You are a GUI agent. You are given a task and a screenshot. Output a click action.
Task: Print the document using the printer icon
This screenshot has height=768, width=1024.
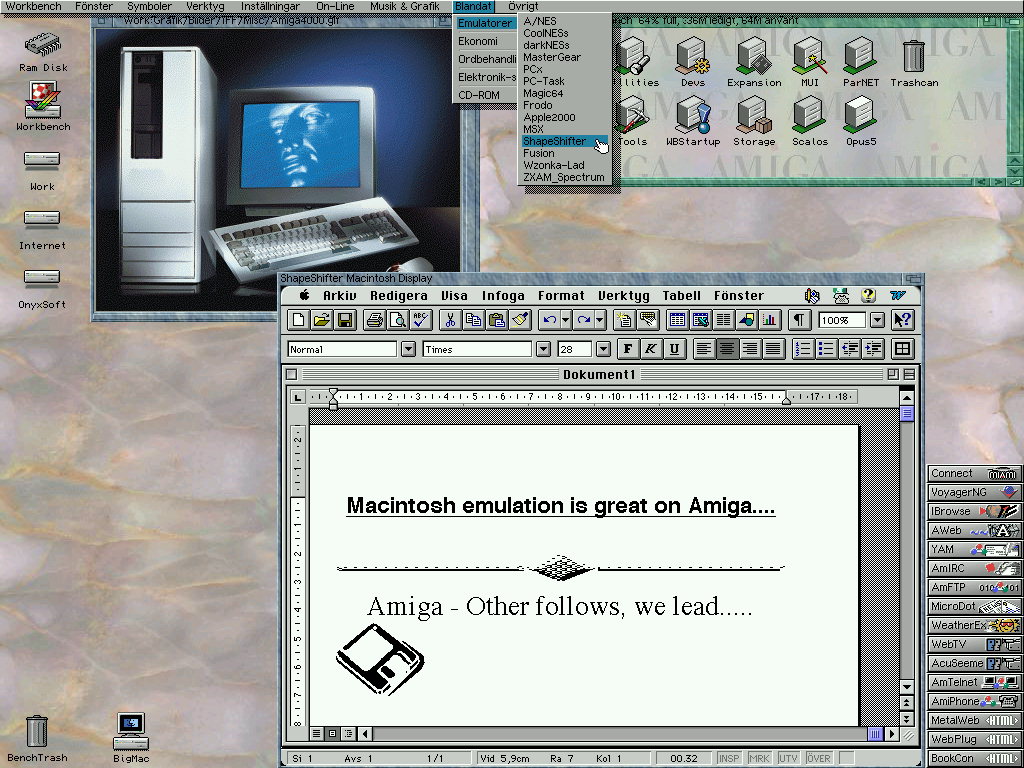point(374,320)
